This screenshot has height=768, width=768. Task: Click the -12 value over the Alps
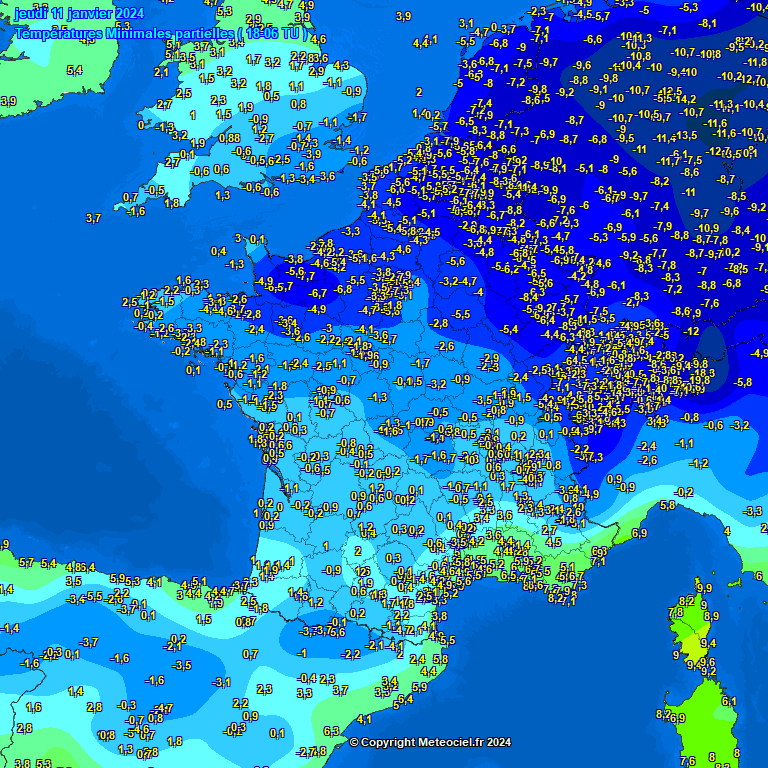point(691,332)
